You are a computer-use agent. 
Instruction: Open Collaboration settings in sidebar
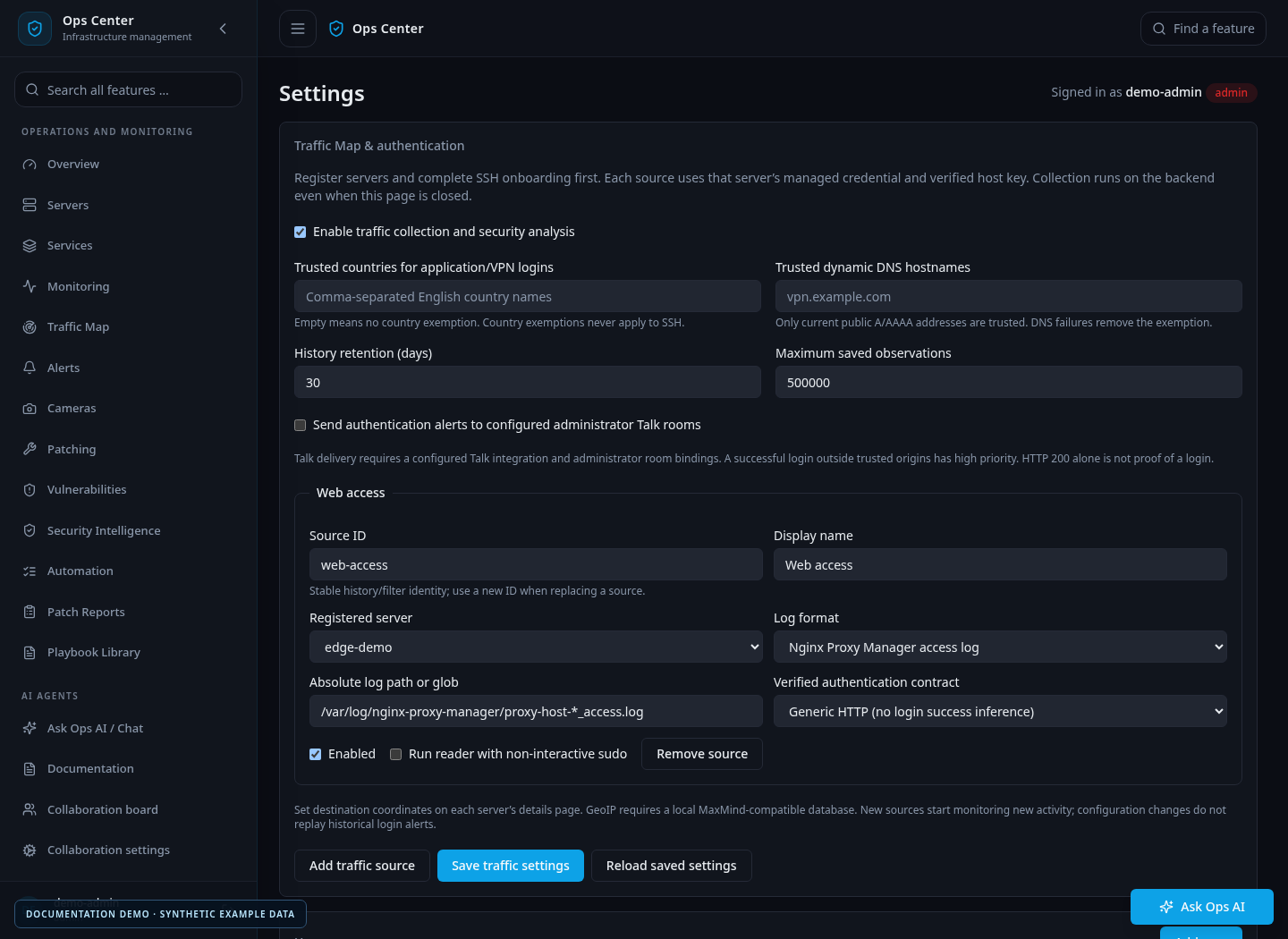coord(128,850)
